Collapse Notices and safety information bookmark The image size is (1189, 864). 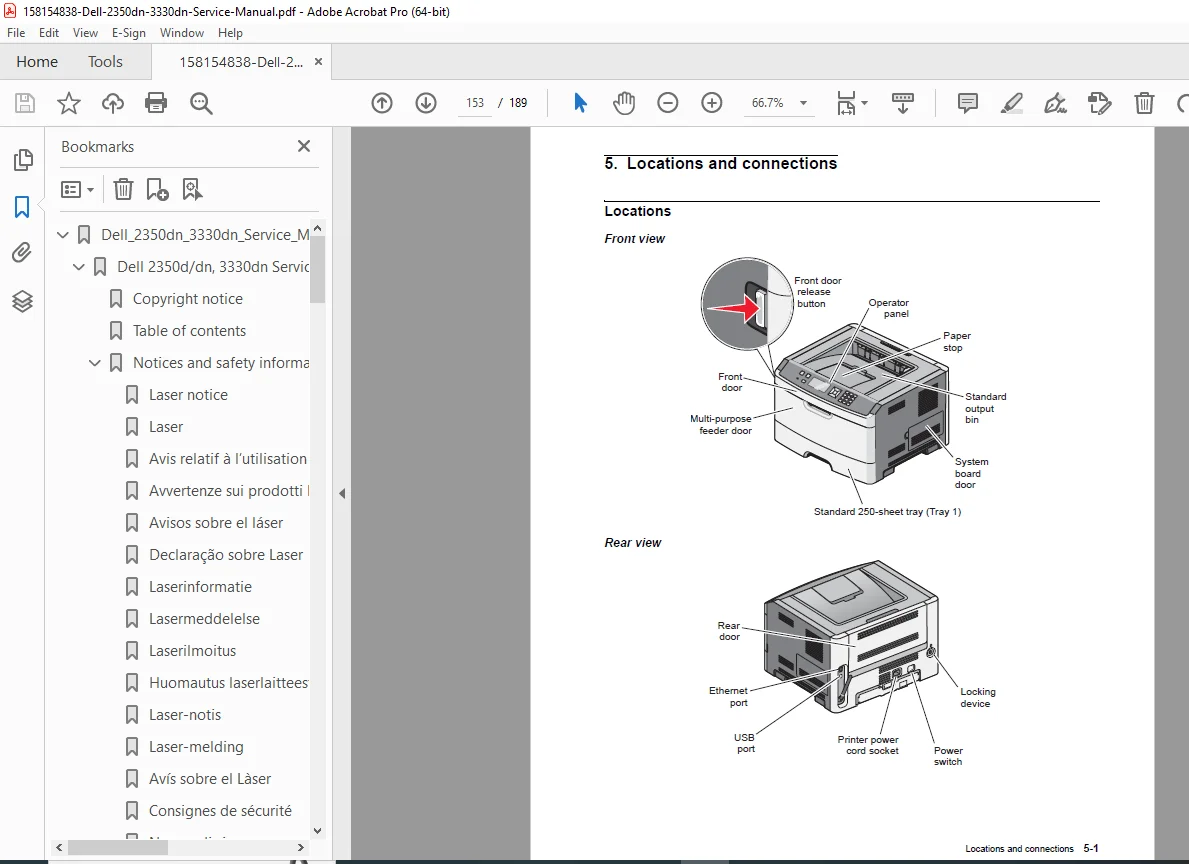tap(95, 363)
